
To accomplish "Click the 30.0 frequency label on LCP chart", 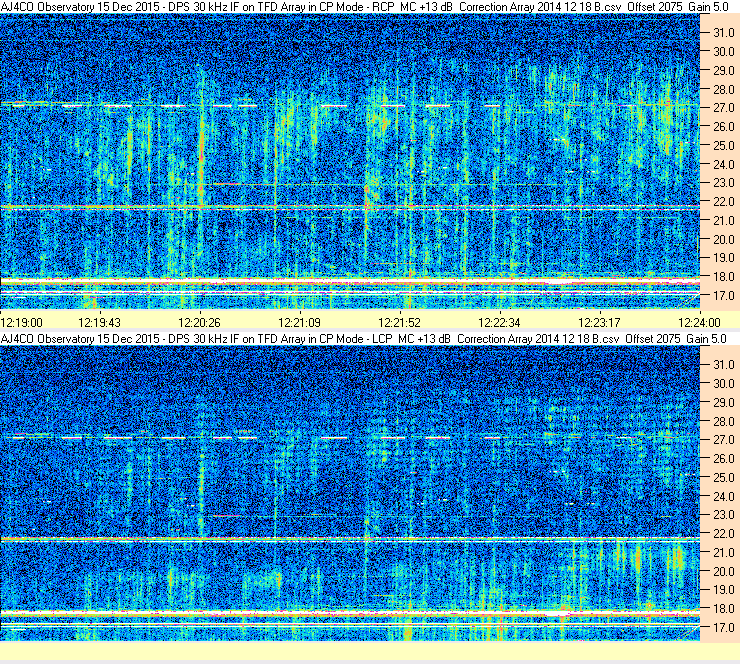I will coord(723,383).
